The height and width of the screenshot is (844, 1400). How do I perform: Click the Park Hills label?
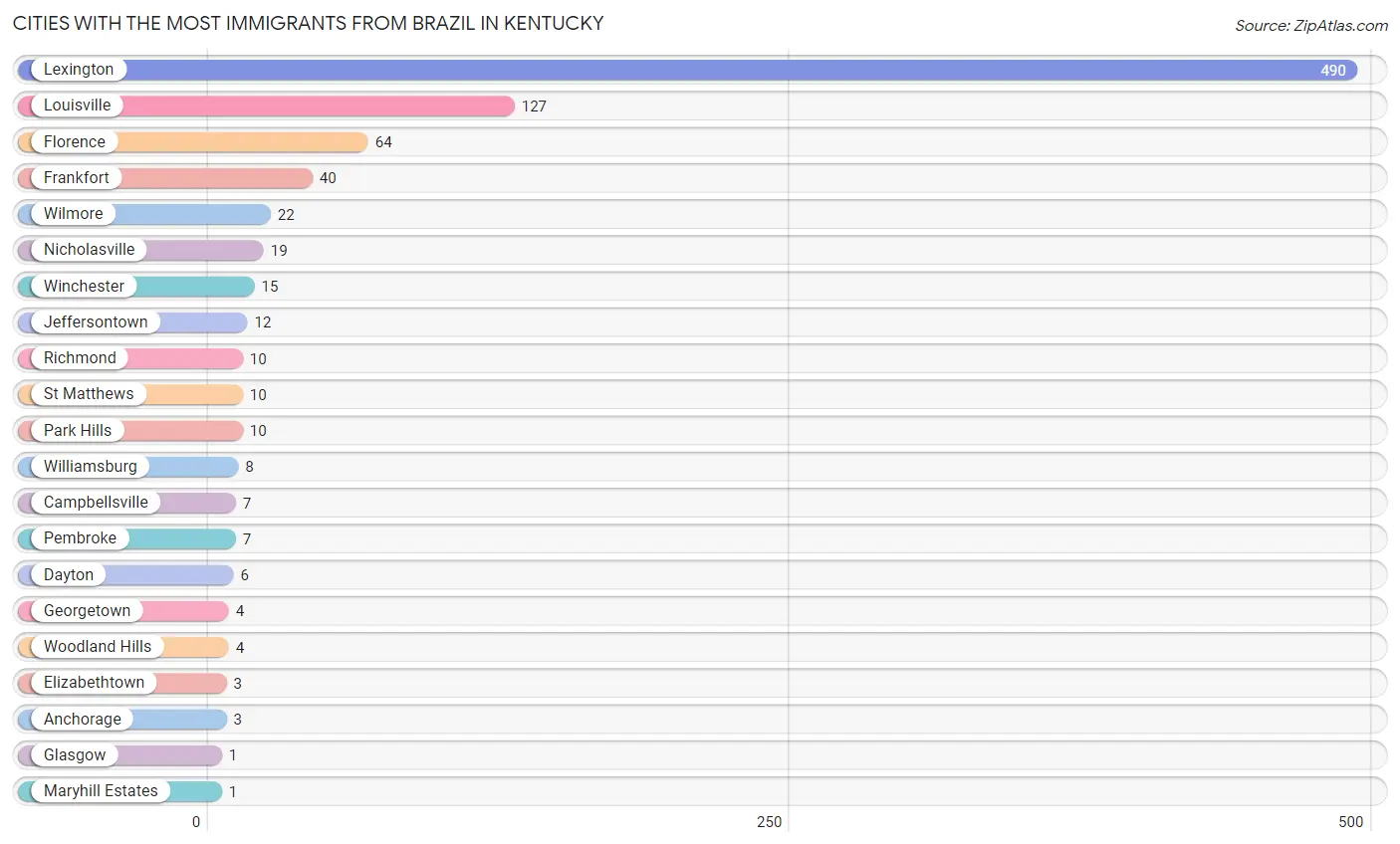point(78,430)
